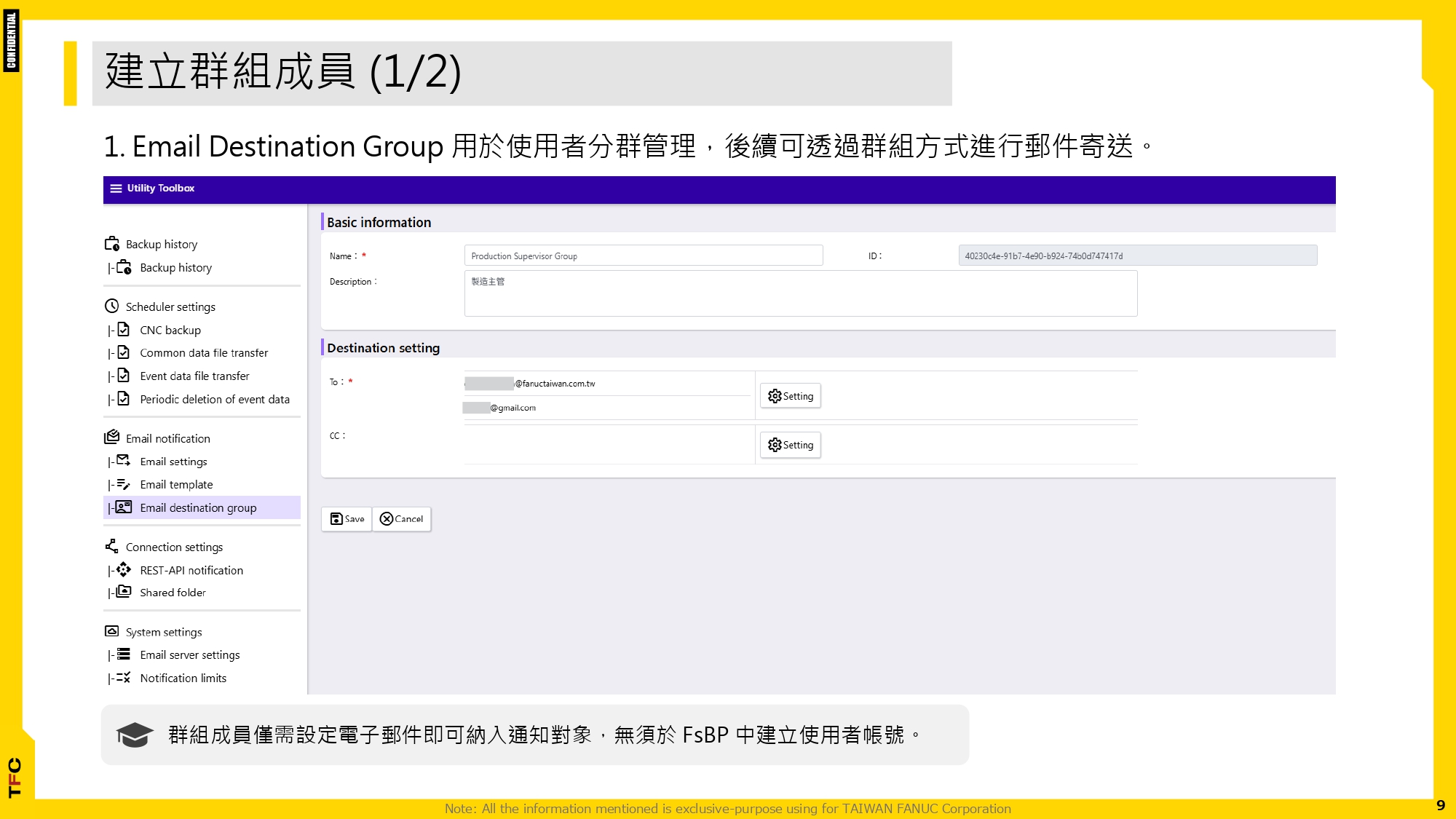Click the System settings icon
The height and width of the screenshot is (819, 1456).
(111, 630)
